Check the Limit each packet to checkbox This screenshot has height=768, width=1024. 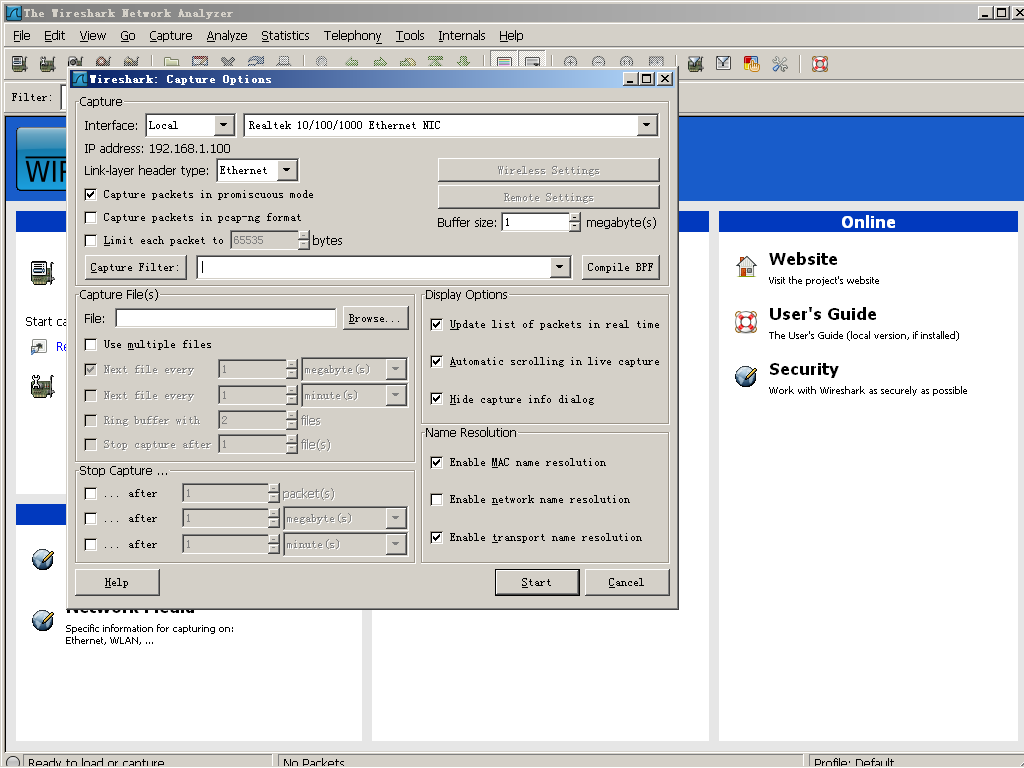click(x=91, y=240)
